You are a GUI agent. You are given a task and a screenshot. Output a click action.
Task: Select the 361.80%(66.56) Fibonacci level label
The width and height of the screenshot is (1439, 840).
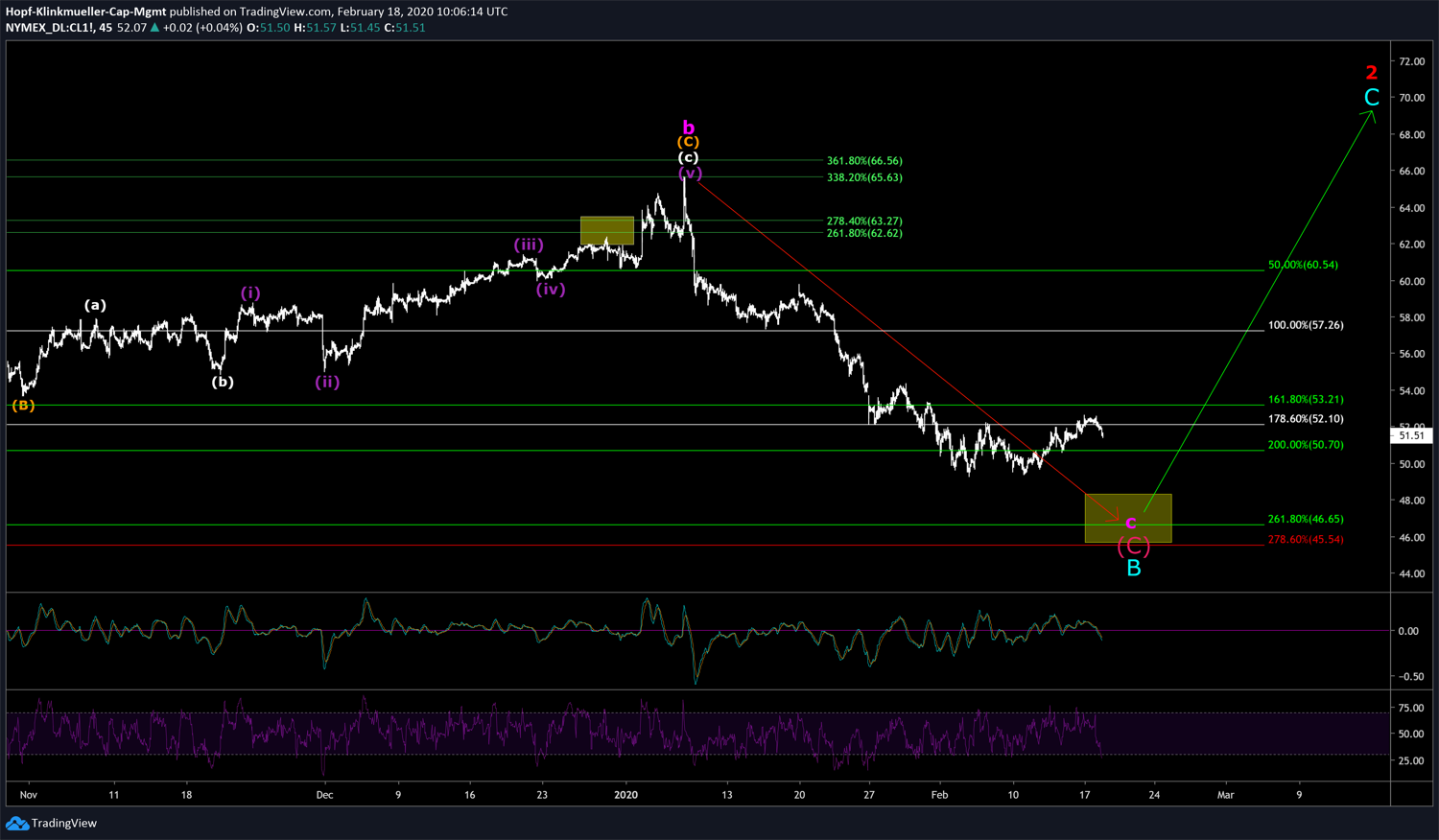863,161
